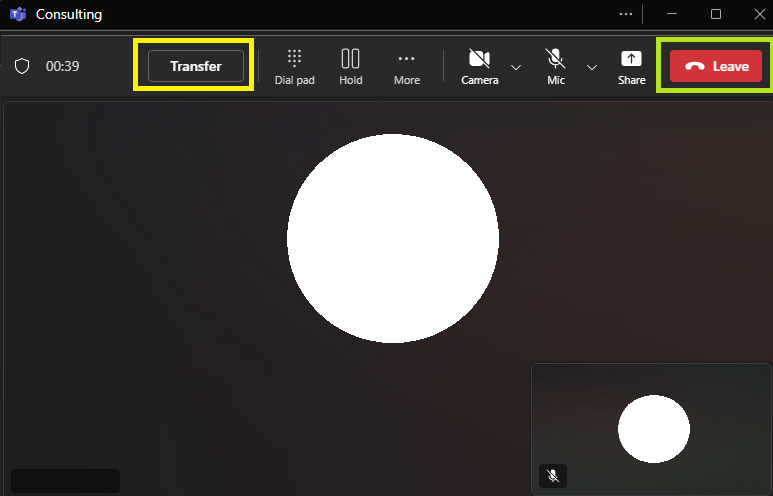
Task: Open the More actions menu
Action: [407, 67]
